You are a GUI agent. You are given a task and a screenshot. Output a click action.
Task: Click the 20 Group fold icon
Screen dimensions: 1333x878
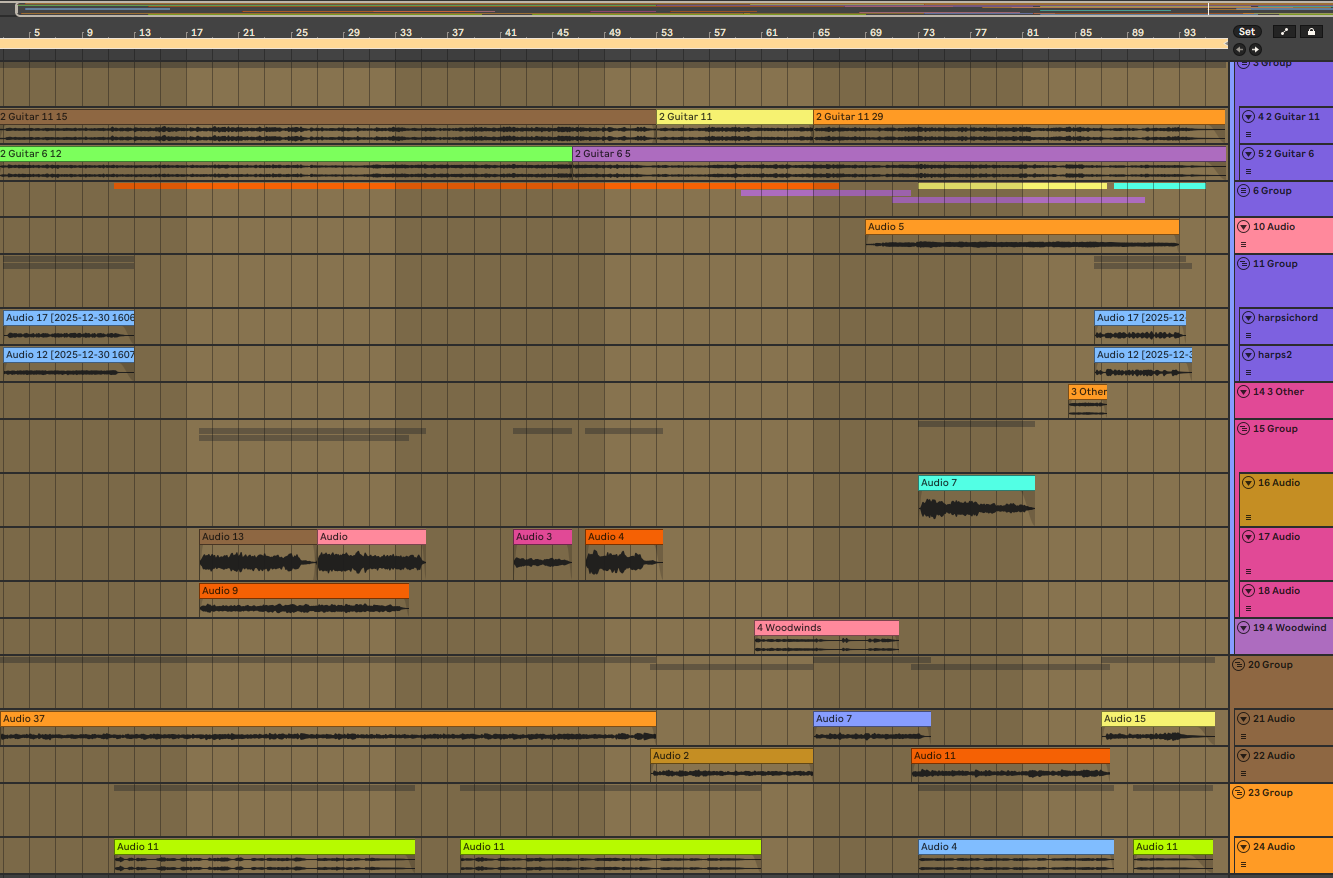tap(1239, 665)
